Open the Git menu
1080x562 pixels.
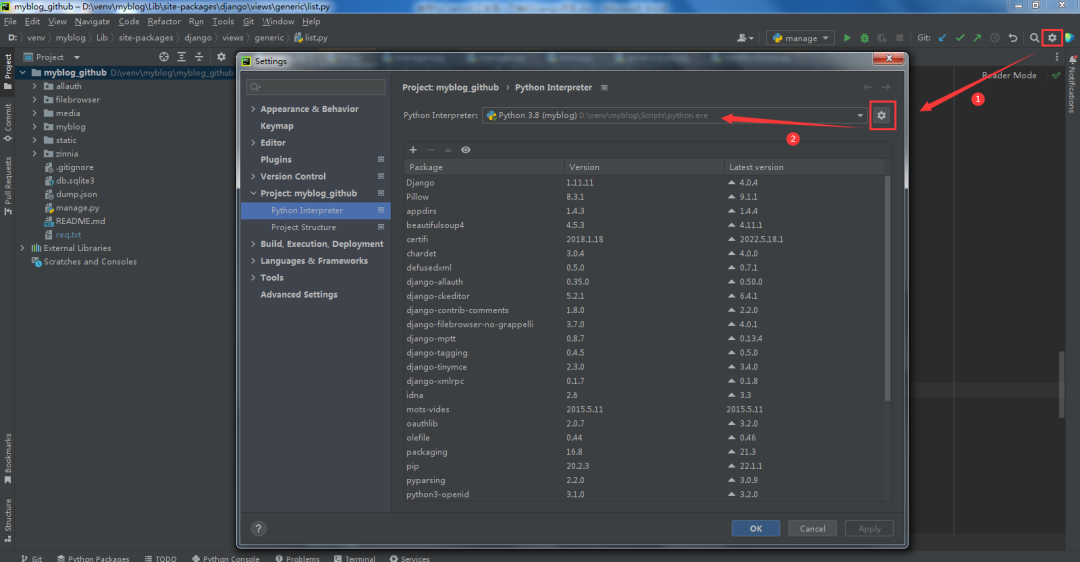point(249,21)
